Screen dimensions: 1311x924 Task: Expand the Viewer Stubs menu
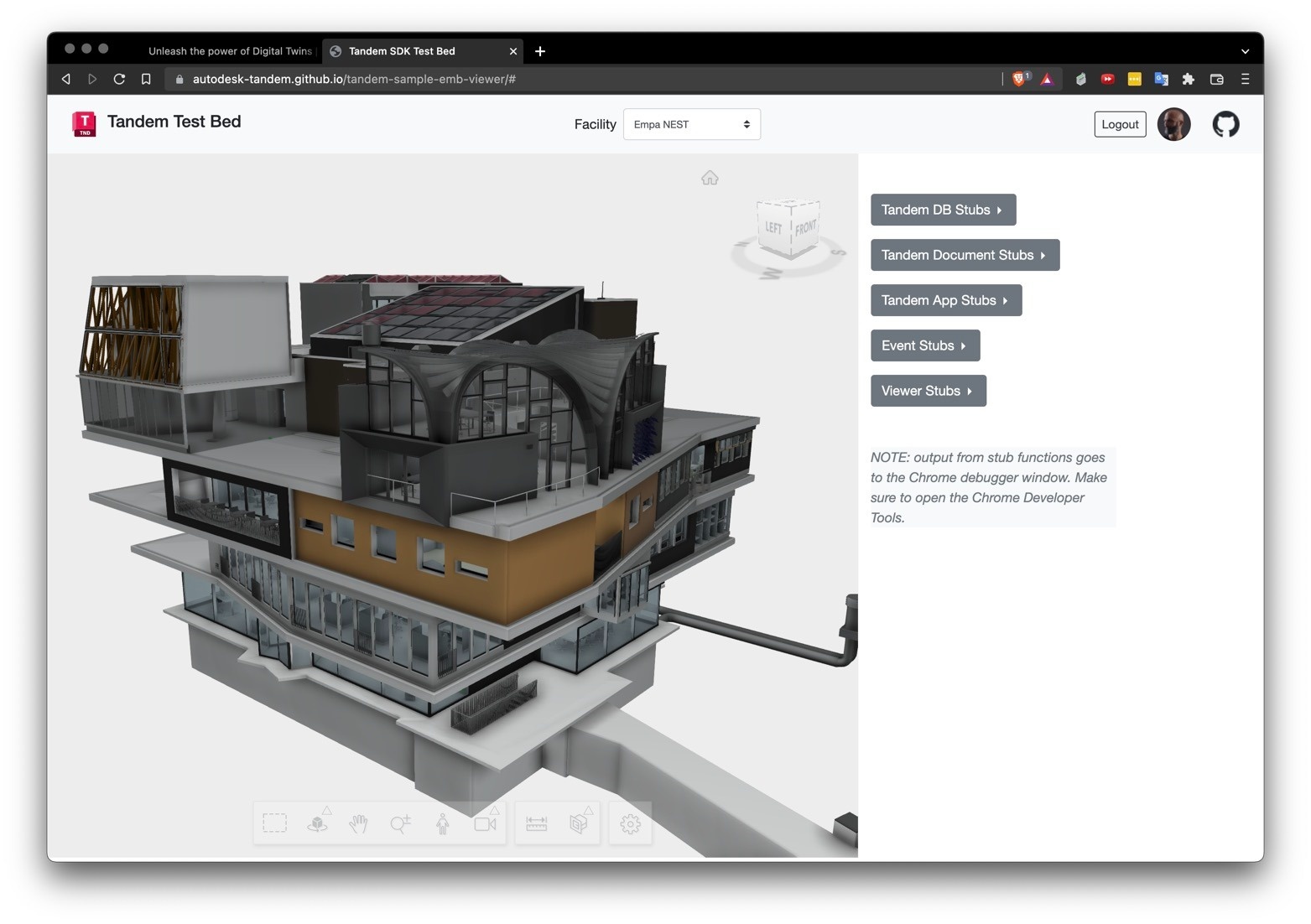(928, 391)
